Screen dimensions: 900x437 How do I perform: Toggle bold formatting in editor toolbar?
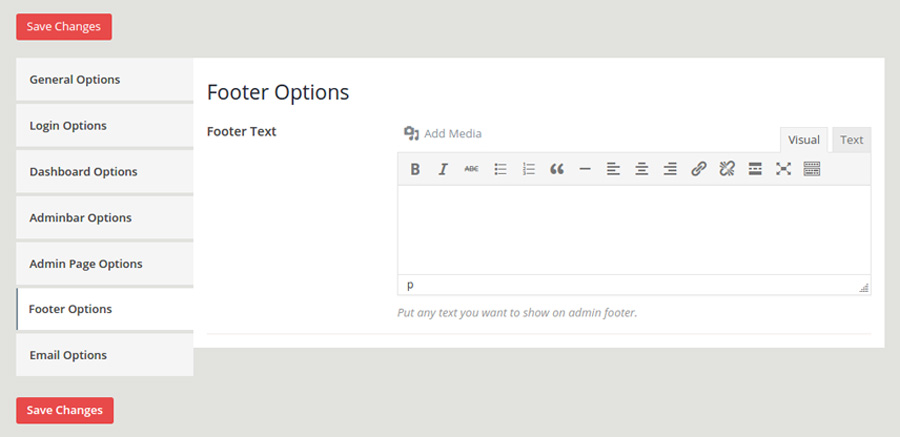pyautogui.click(x=415, y=169)
